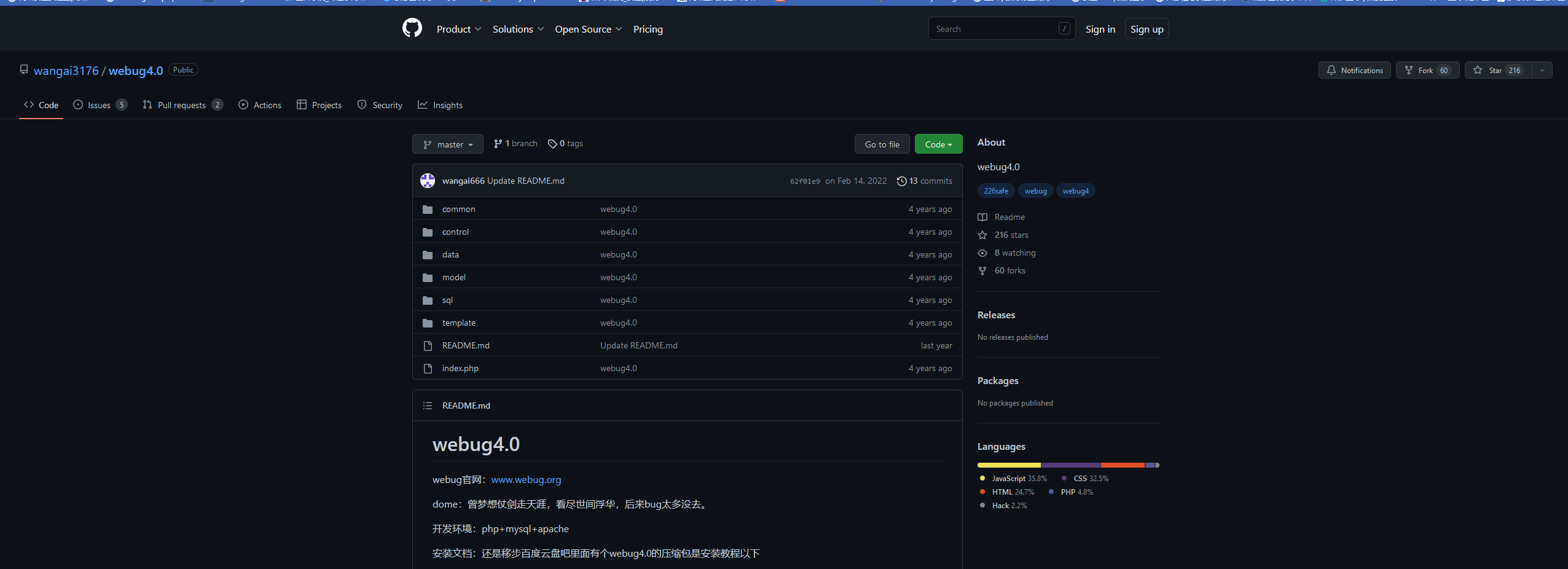The height and width of the screenshot is (569, 1568).
Task: Click the index.php file icon
Action: pyautogui.click(x=428, y=369)
